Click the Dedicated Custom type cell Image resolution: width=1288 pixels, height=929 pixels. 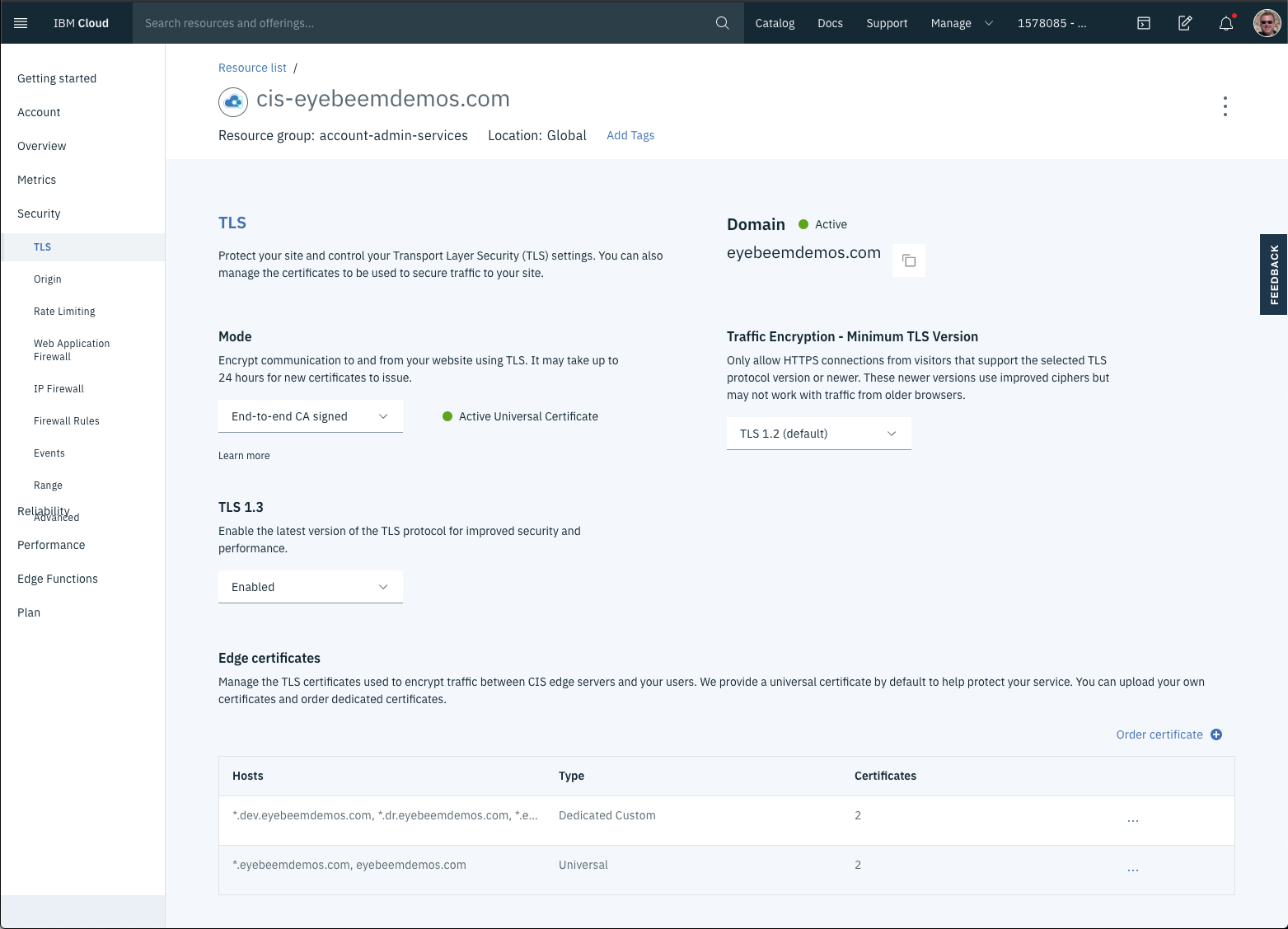607,815
